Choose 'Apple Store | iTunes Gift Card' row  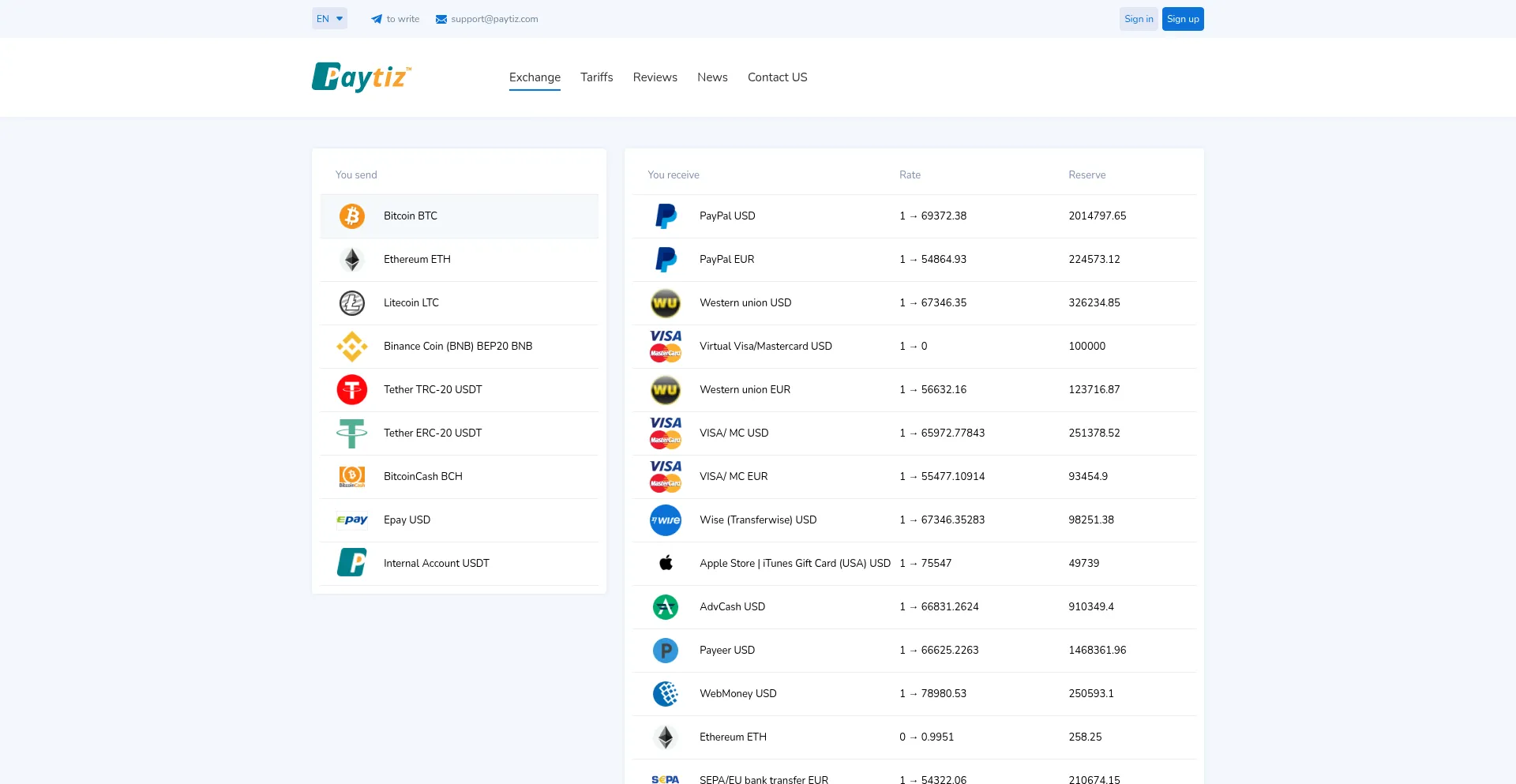click(x=914, y=564)
